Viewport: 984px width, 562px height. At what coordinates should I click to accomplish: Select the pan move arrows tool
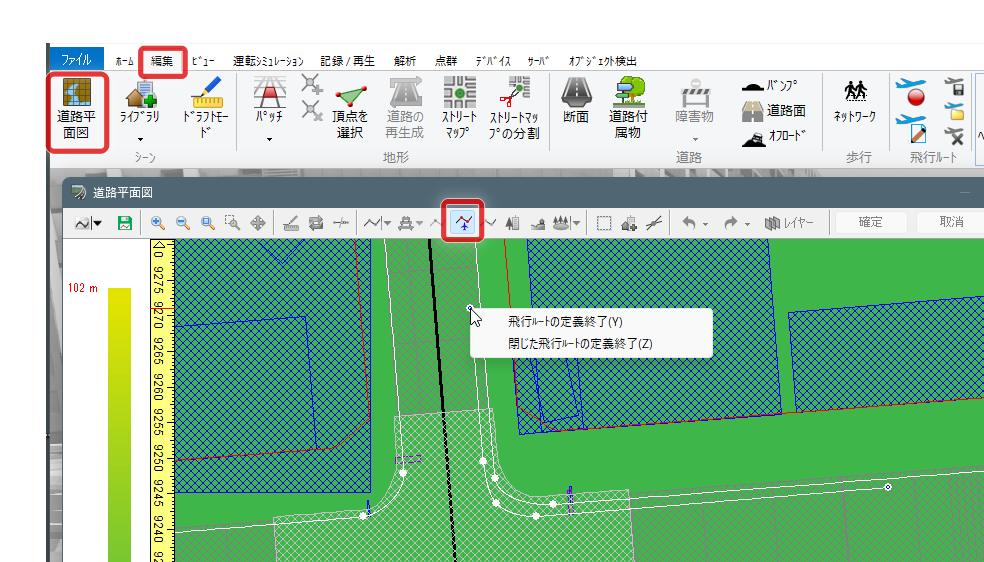coord(258,223)
